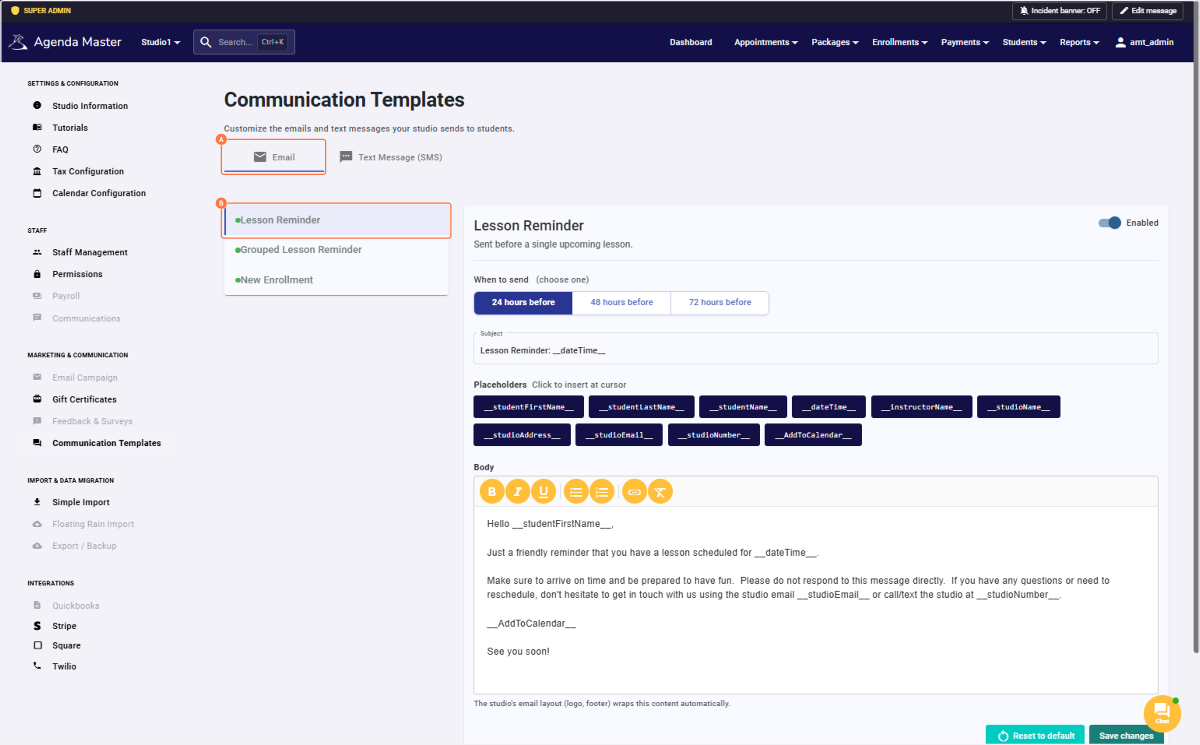Viewport: 1200px width, 745px height.
Task: Click the Staff Management people icon
Action: [37, 252]
